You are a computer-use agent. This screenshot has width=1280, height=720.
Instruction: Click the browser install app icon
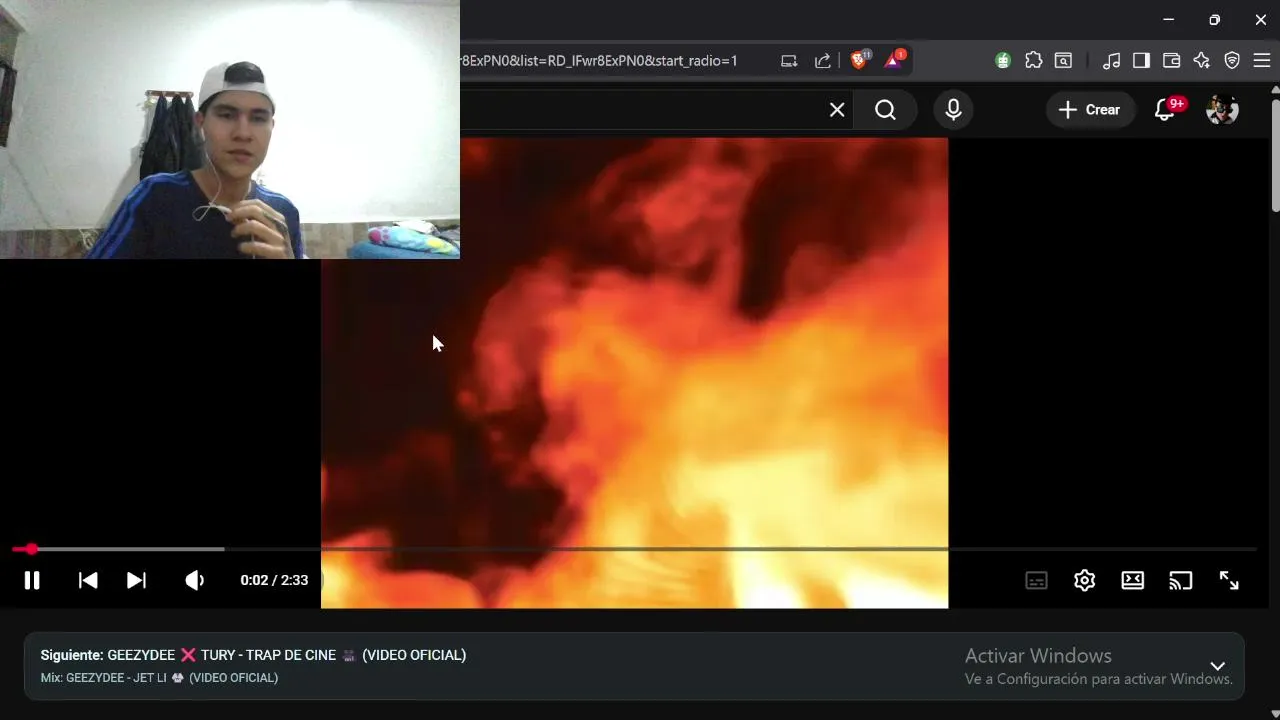coord(789,61)
